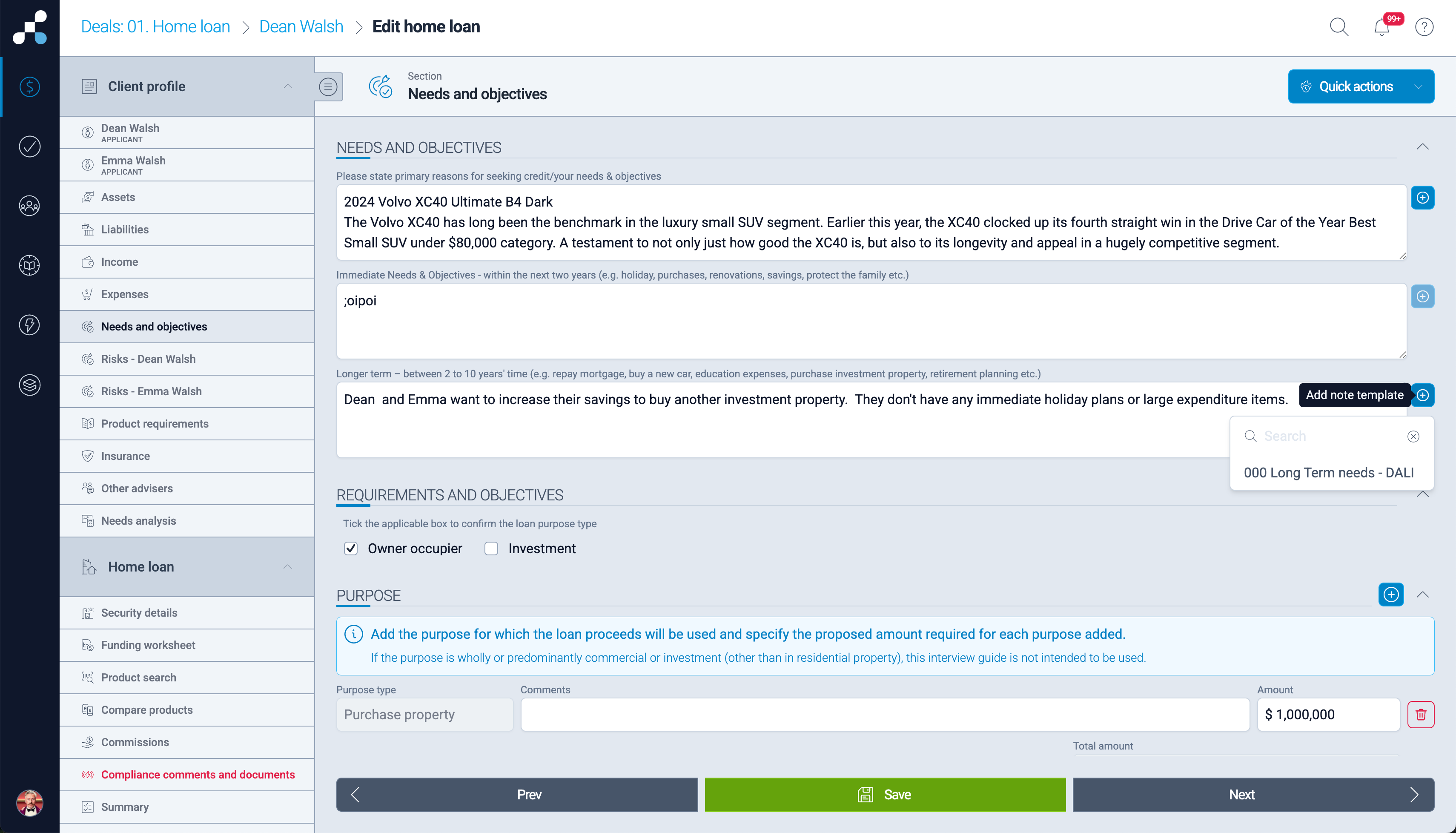Click the purpose Comments input field
The image size is (1456, 833).
click(885, 715)
